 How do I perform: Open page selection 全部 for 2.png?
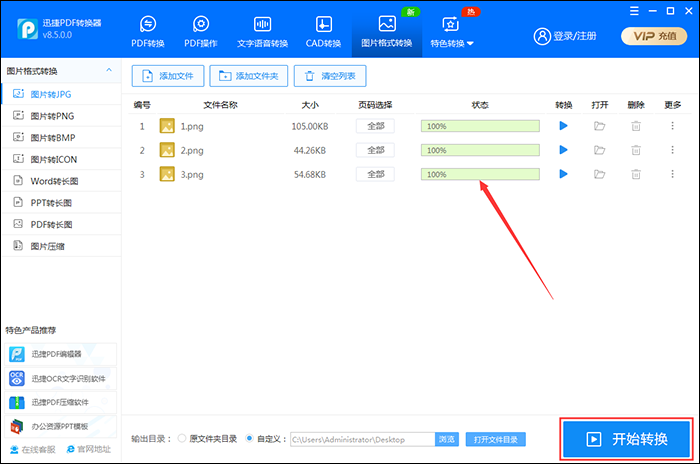click(375, 150)
